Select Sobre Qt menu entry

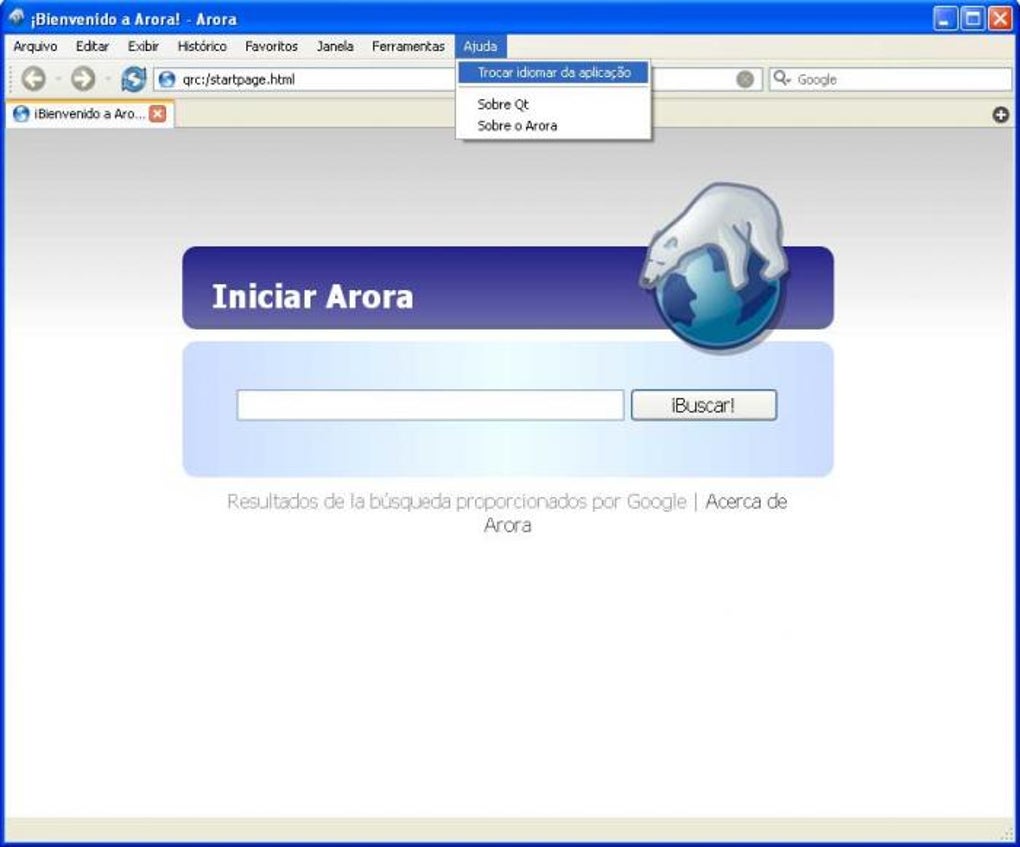554,104
